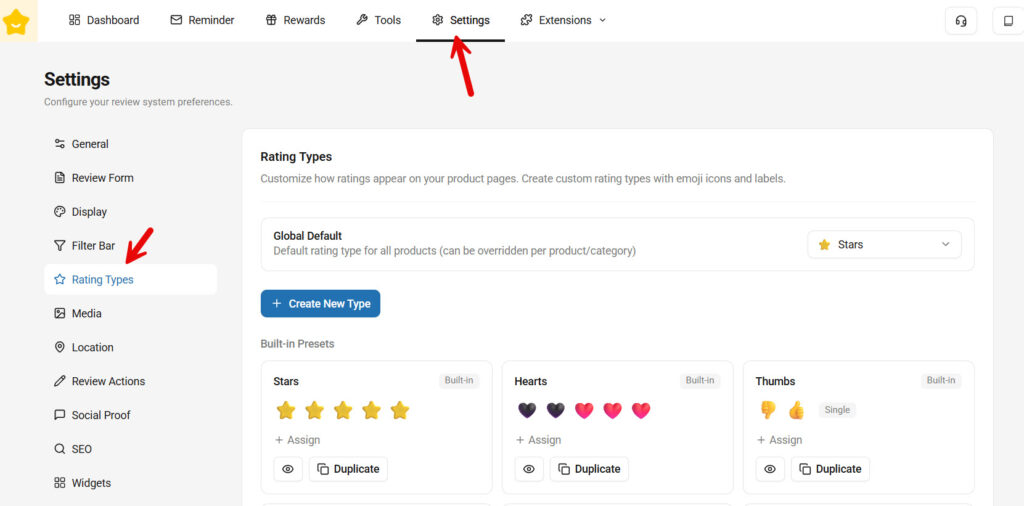Viewport: 1024px width, 506px height.
Task: Go to Display settings
Action: coord(131,212)
